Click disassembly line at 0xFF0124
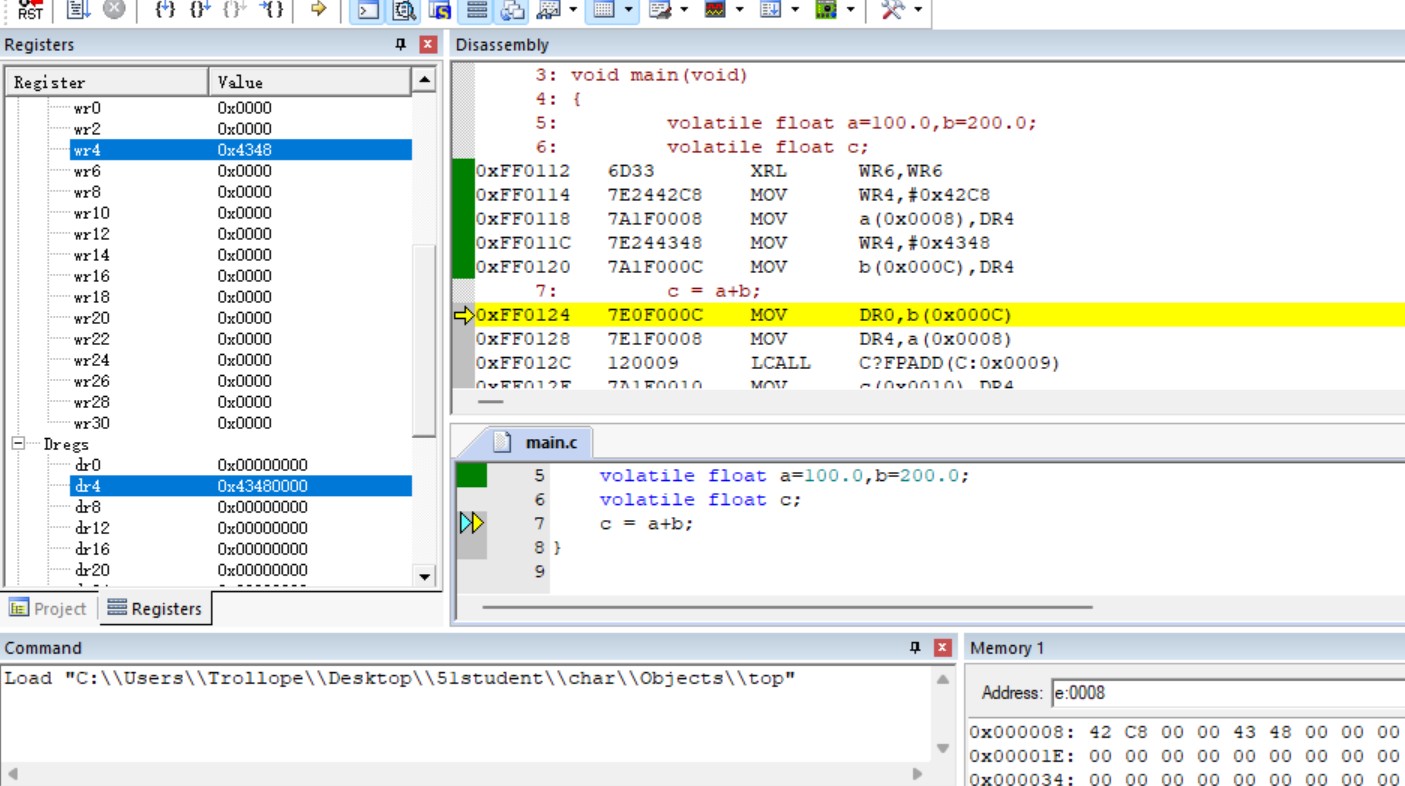Screen dimensions: 1405x786 [939, 315]
